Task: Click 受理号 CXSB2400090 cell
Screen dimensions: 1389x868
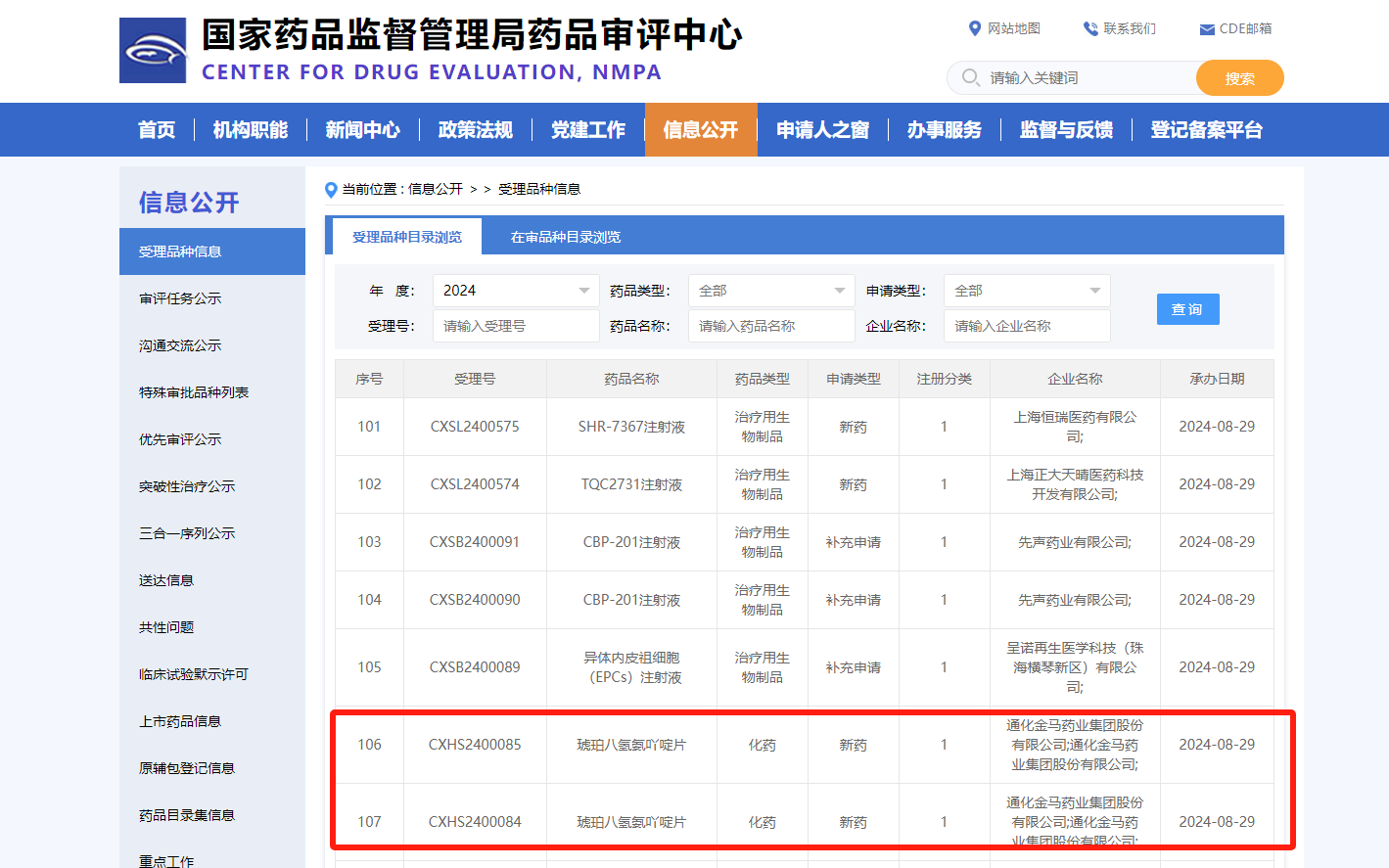Action: pos(475,600)
